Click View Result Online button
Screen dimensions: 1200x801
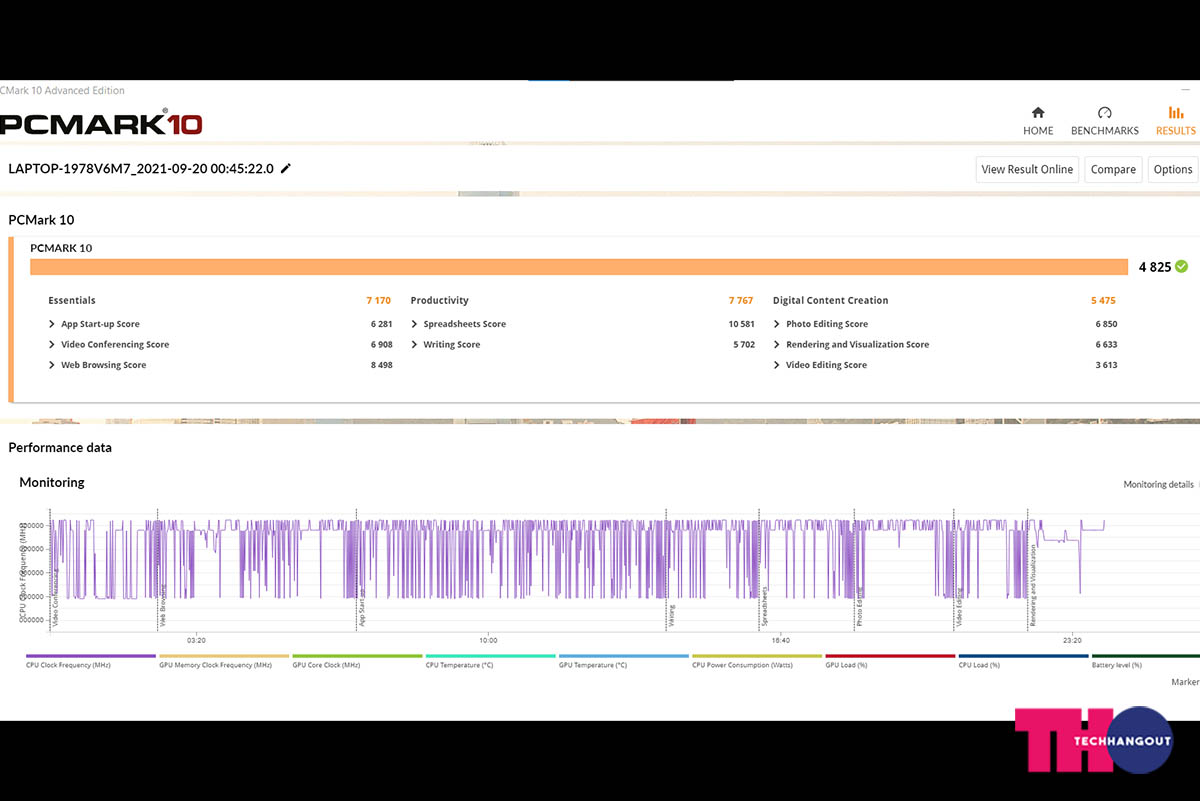[1027, 169]
